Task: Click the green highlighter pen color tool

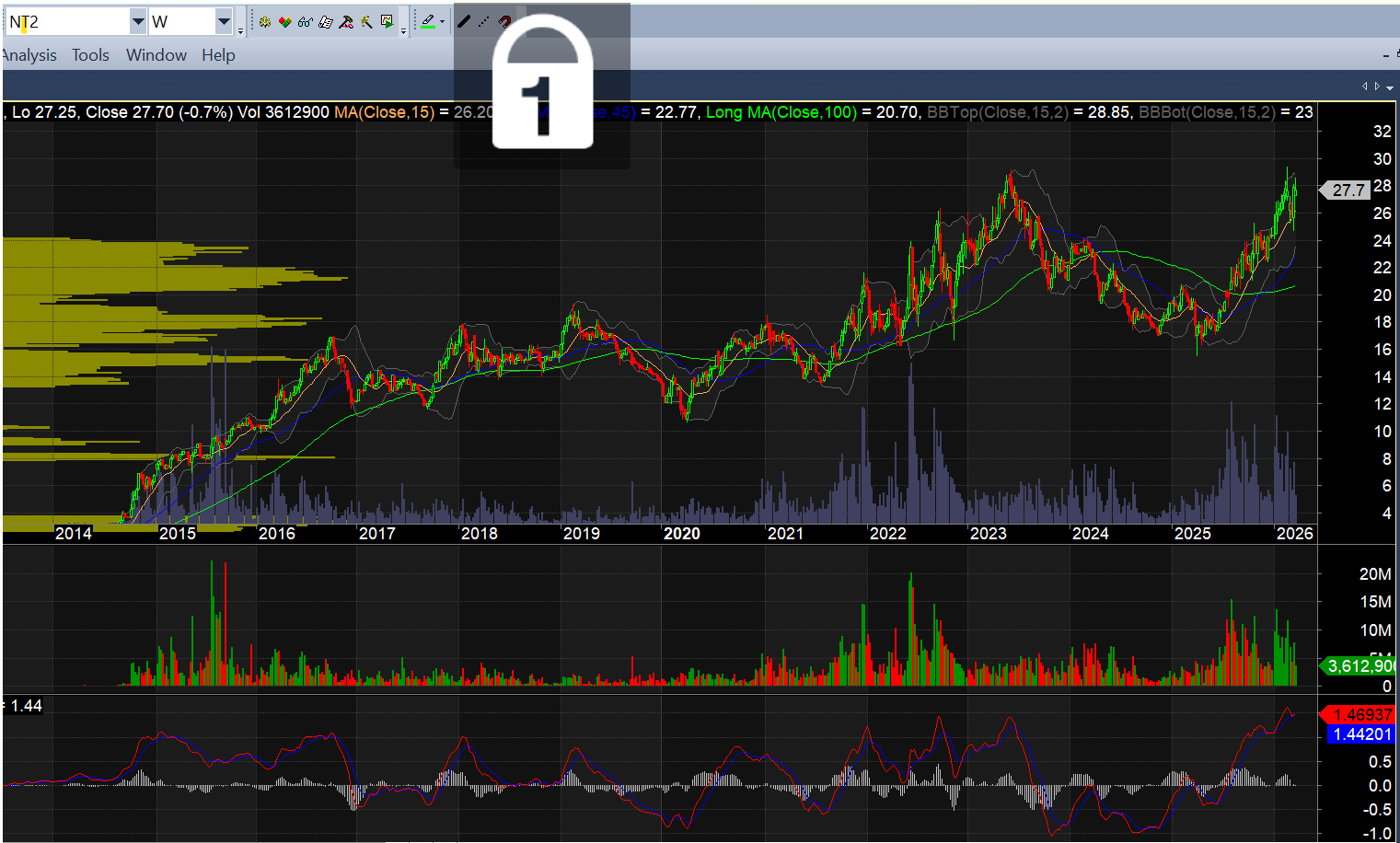Action: click(x=427, y=21)
